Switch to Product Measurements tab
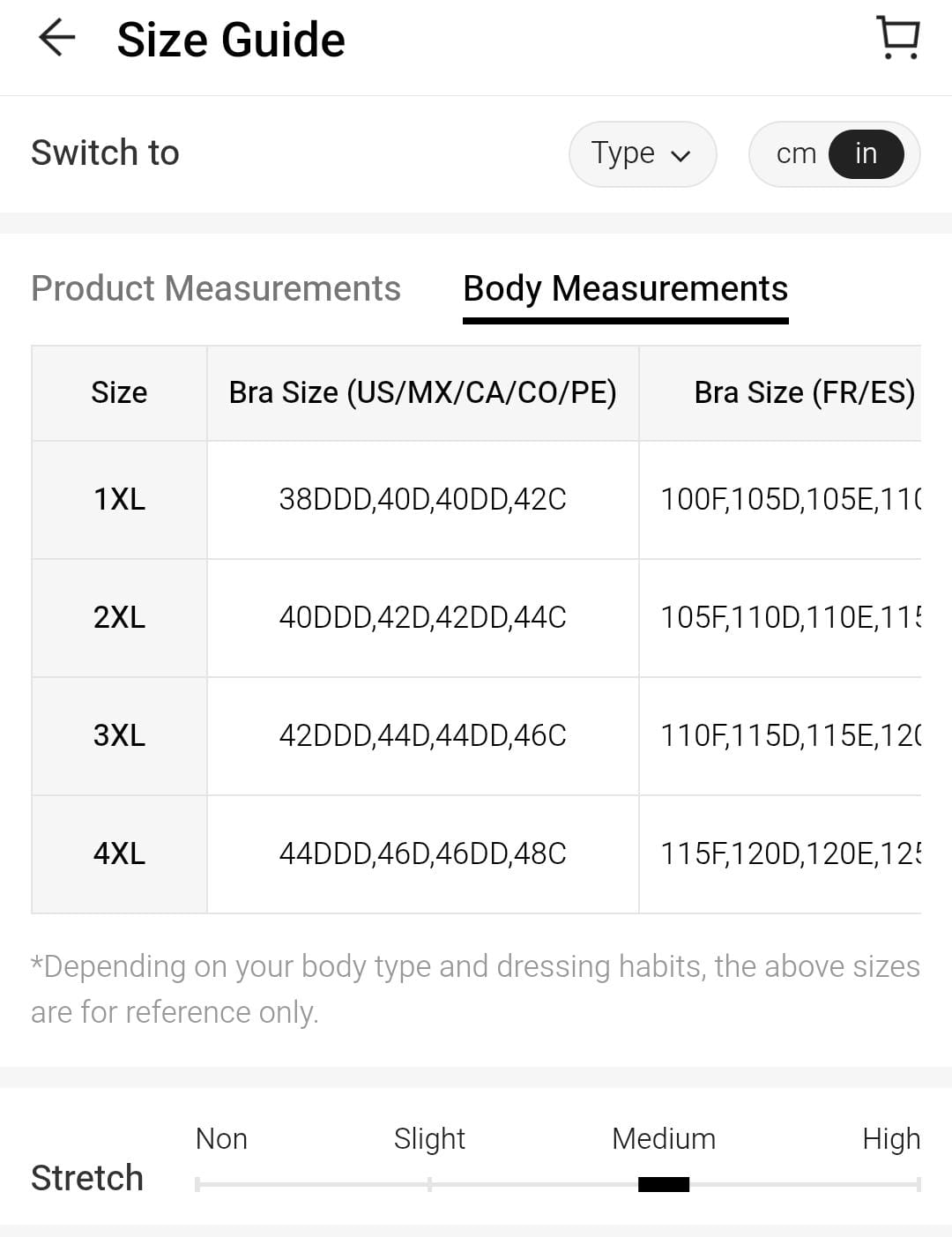The width and height of the screenshot is (952, 1237). [216, 288]
